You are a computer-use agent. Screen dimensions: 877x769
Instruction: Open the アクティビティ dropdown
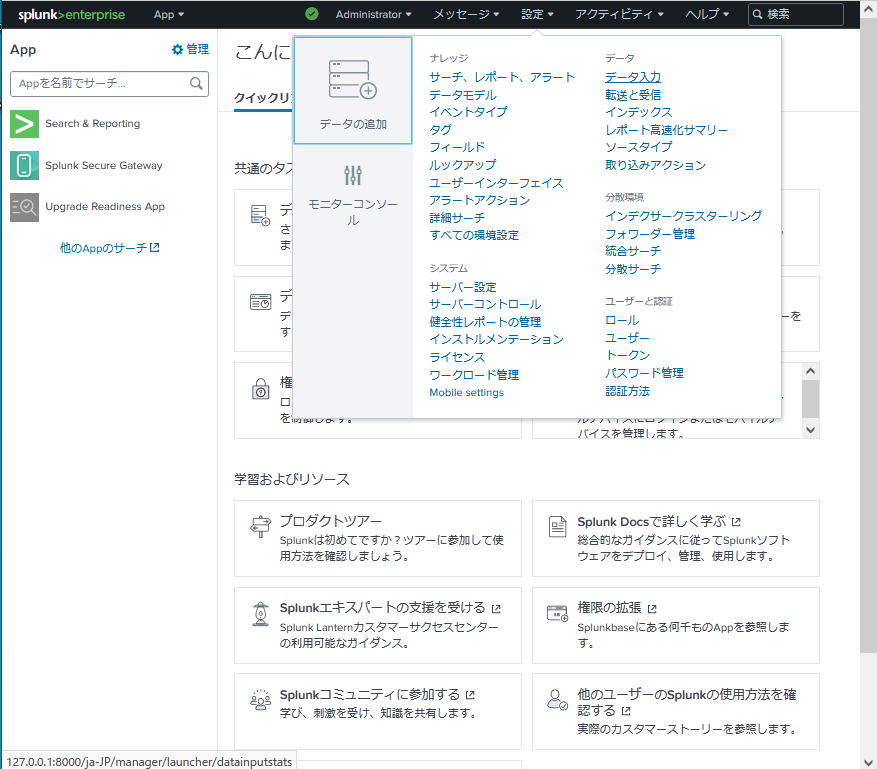(x=619, y=15)
